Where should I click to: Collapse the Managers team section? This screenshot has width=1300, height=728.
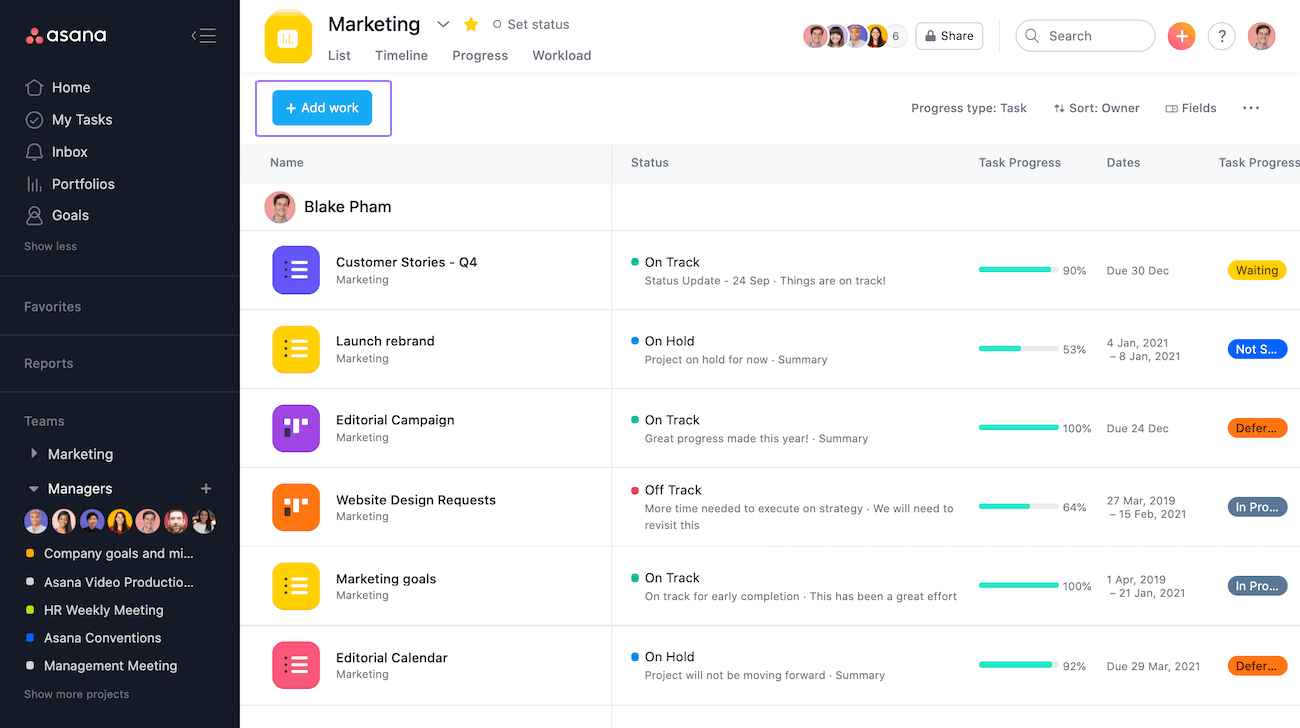tap(34, 489)
